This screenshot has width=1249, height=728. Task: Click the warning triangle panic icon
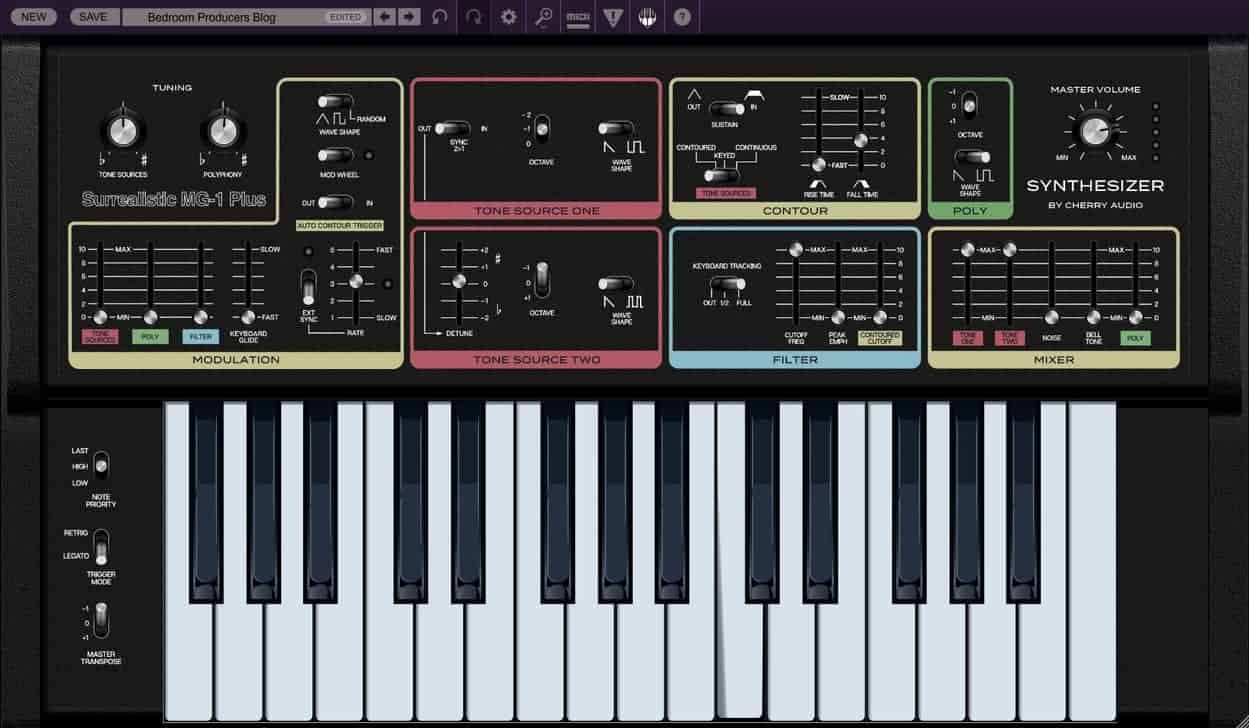(x=612, y=17)
